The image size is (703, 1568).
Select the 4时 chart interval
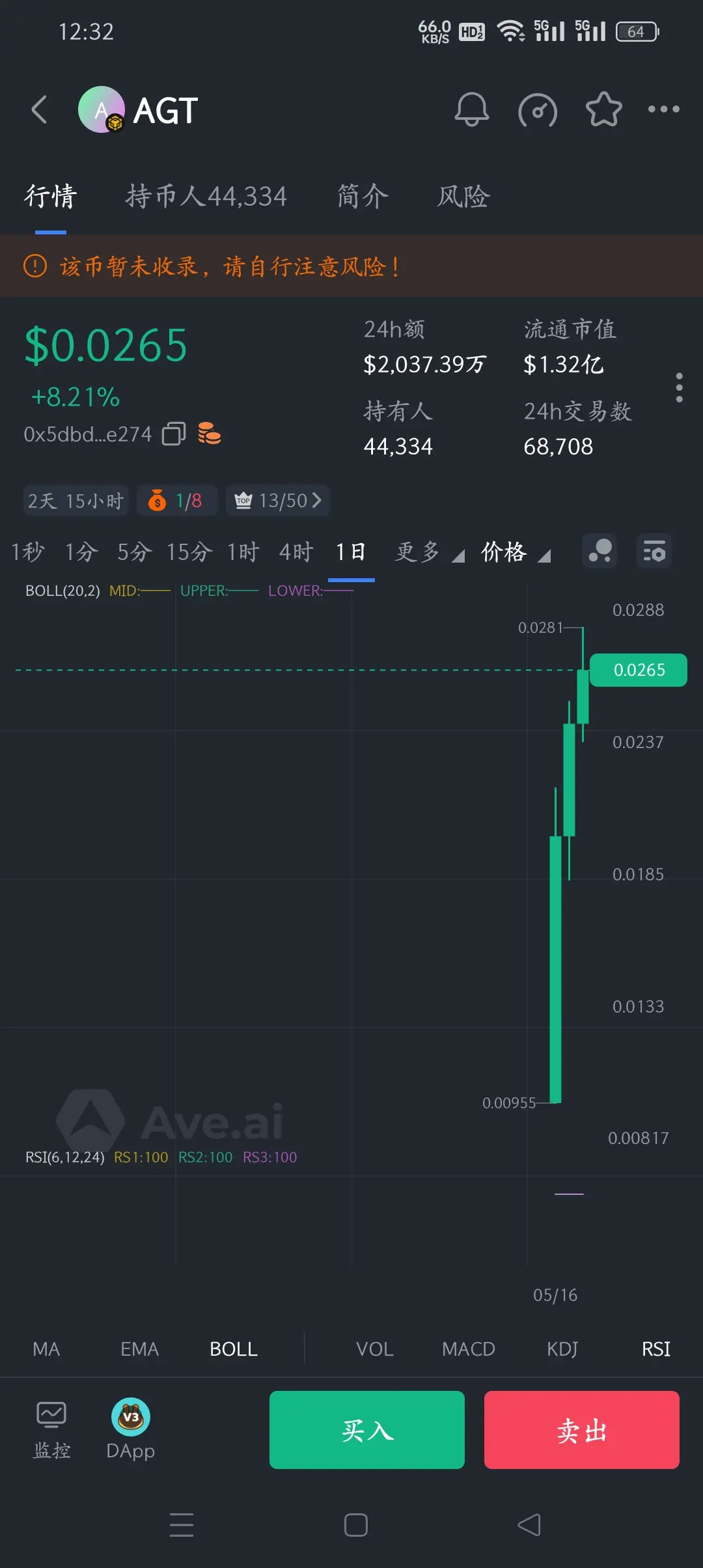(296, 552)
